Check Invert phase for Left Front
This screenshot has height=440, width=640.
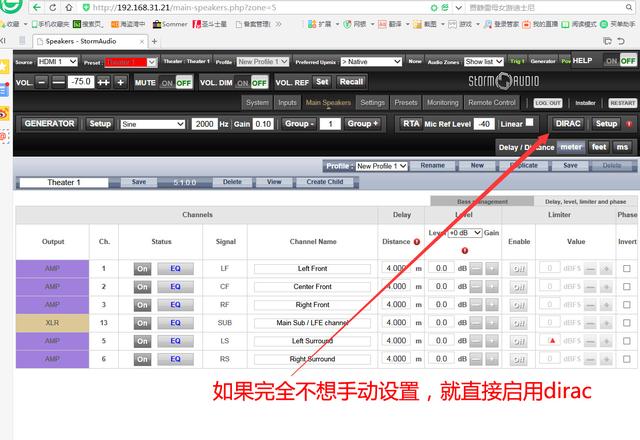tap(627, 269)
